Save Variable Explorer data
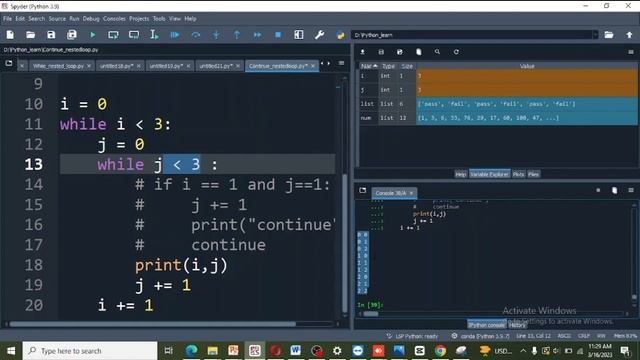Viewport: 640px width, 360px height. [x=381, y=52]
